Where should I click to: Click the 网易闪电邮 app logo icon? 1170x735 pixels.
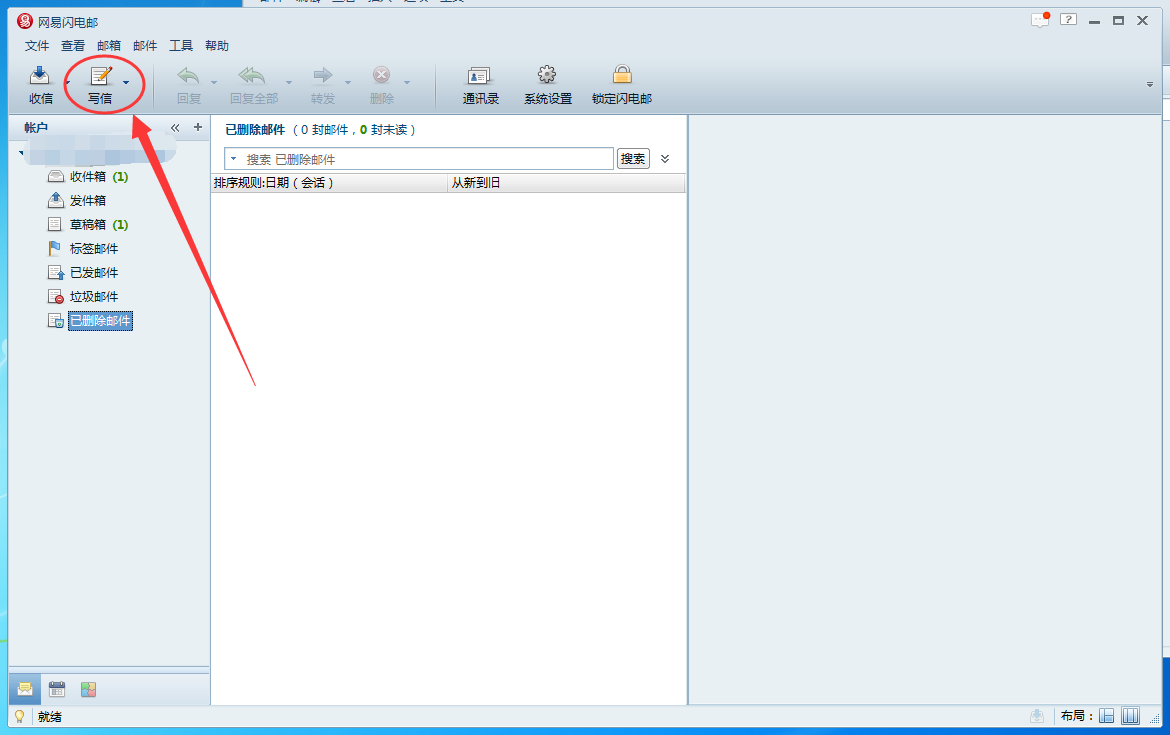coord(25,21)
